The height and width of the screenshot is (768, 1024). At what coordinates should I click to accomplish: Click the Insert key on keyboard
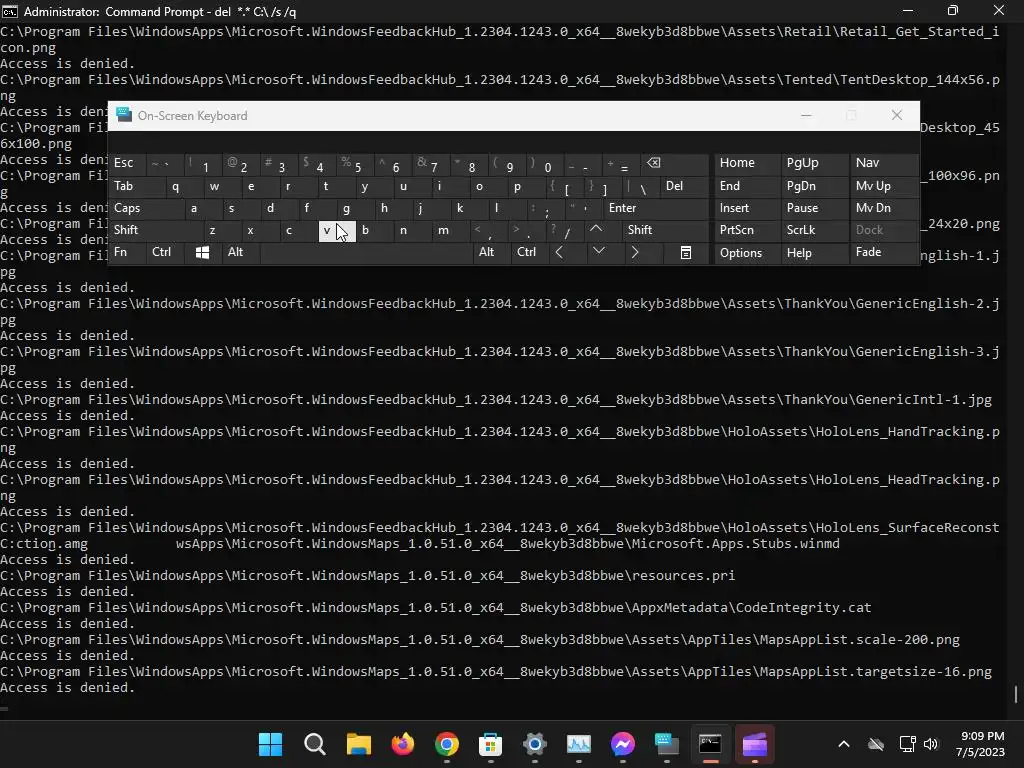tap(746, 208)
